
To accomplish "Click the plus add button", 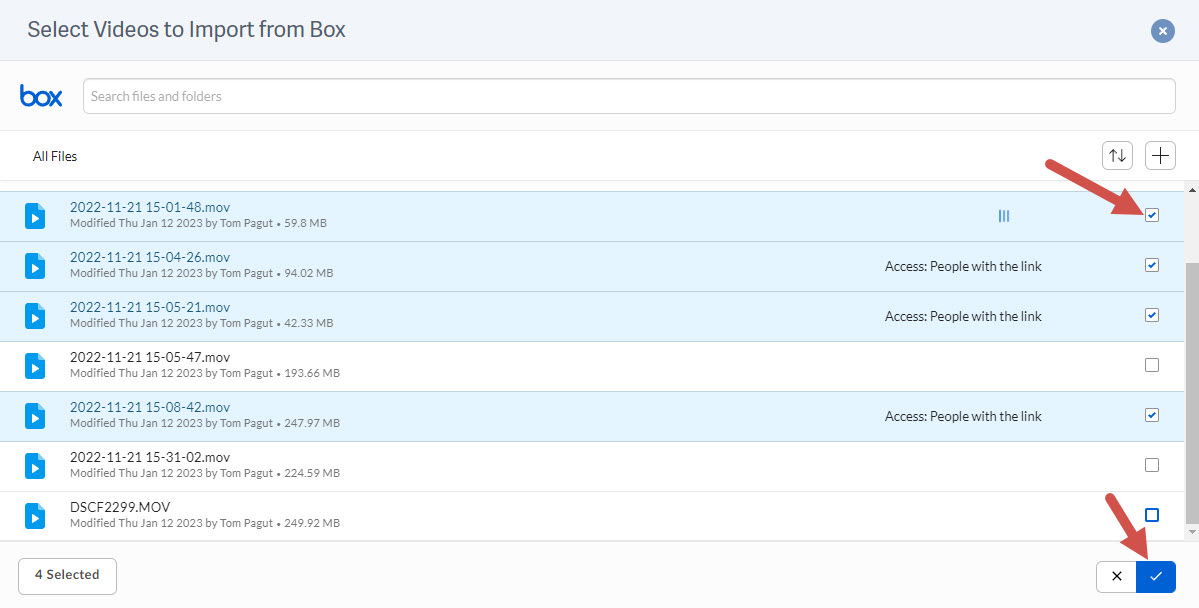I will coord(1160,156).
